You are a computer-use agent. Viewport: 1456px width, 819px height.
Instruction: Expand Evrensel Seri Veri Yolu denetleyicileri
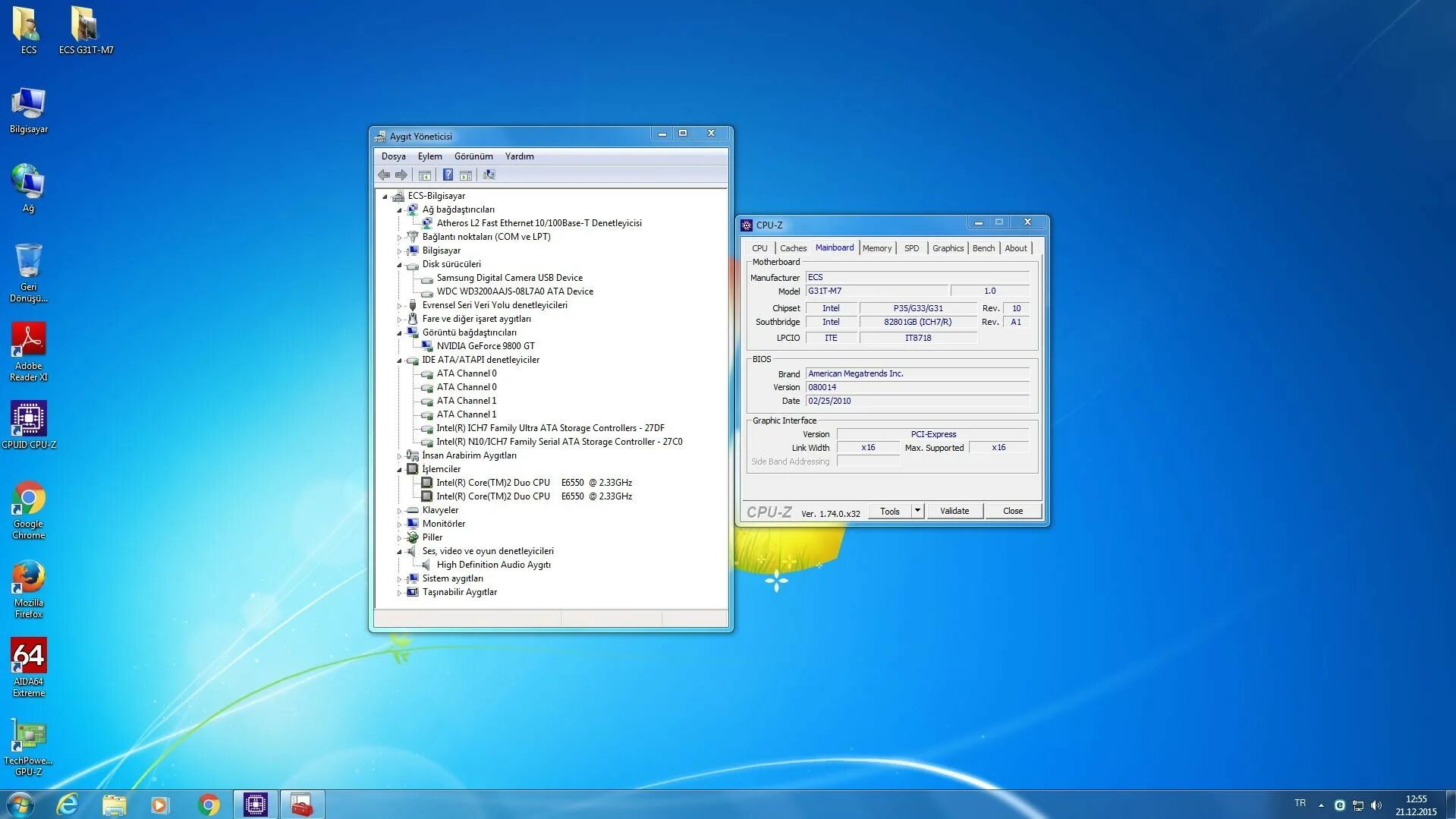(399, 306)
